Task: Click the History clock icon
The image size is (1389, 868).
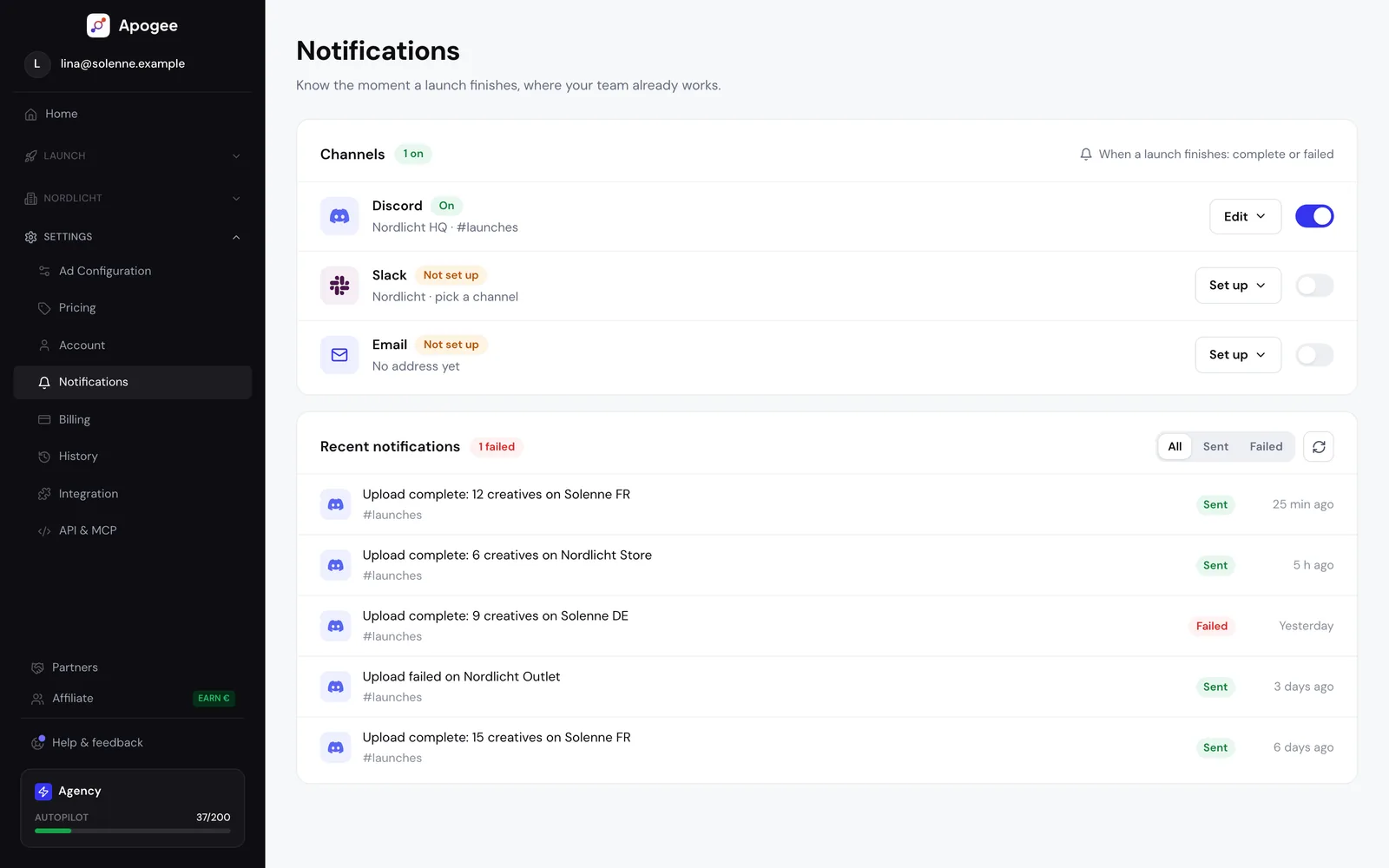Action: coord(44,457)
